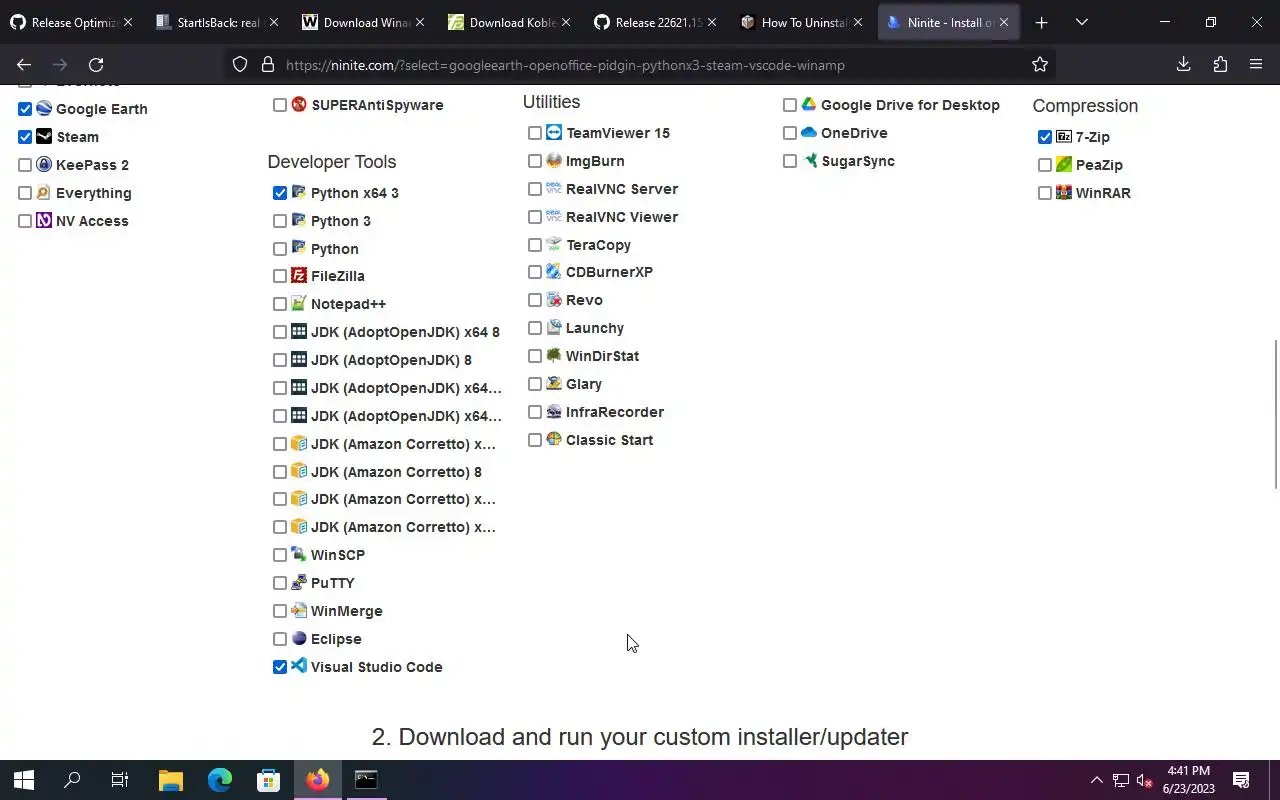1280x800 pixels.
Task: Tick the JDK (Amazon Corretto) 8 checkbox
Action: click(280, 472)
